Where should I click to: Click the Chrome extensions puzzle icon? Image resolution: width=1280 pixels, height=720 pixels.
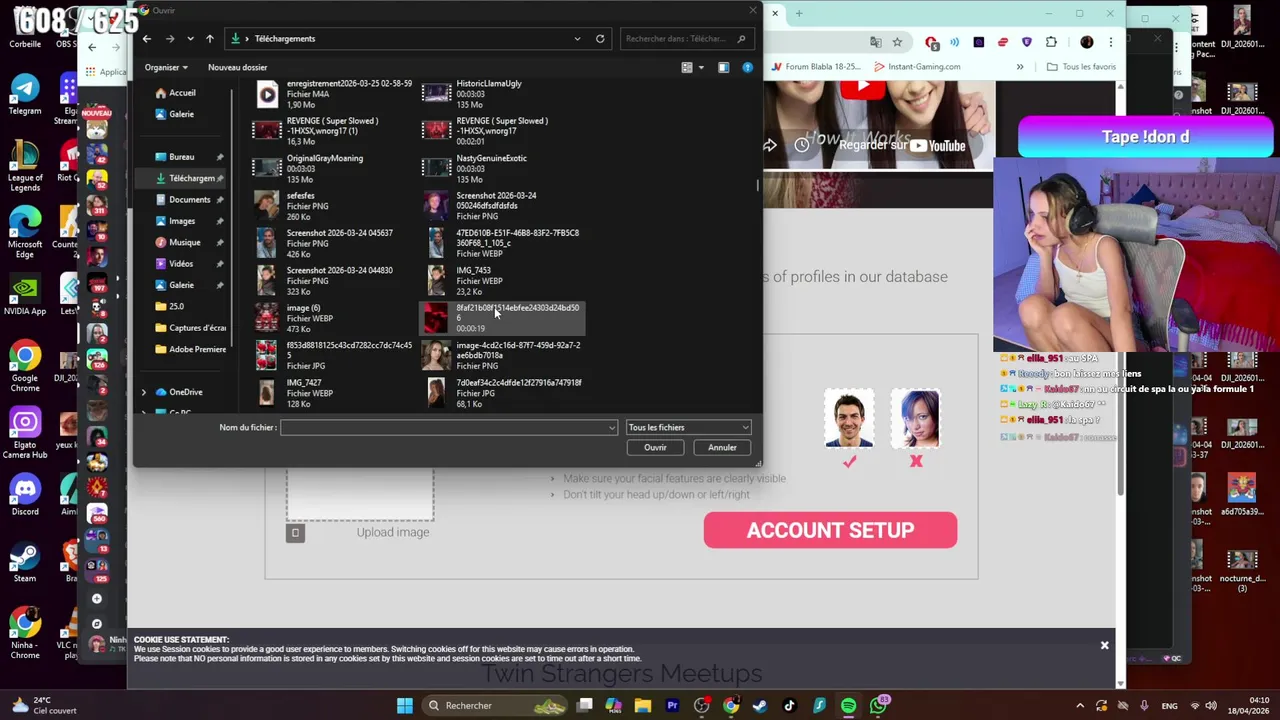point(1051,42)
